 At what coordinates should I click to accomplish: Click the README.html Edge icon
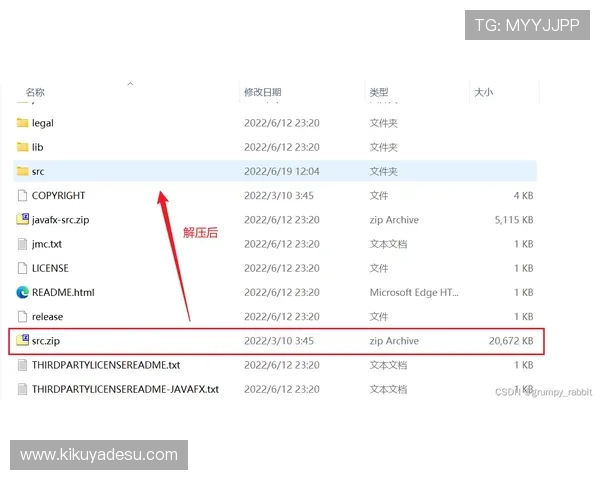click(23, 292)
